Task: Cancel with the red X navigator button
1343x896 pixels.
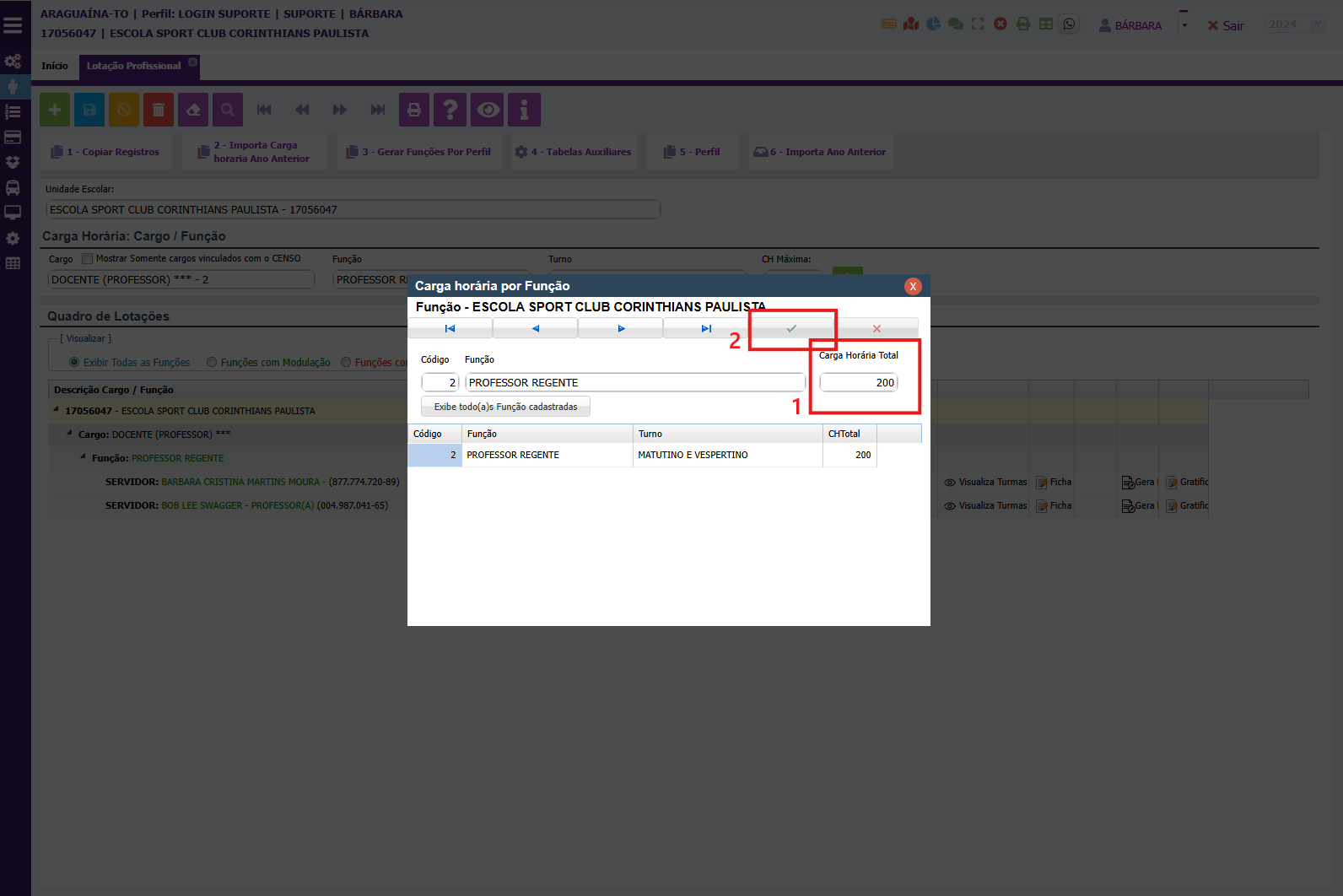Action: point(876,328)
